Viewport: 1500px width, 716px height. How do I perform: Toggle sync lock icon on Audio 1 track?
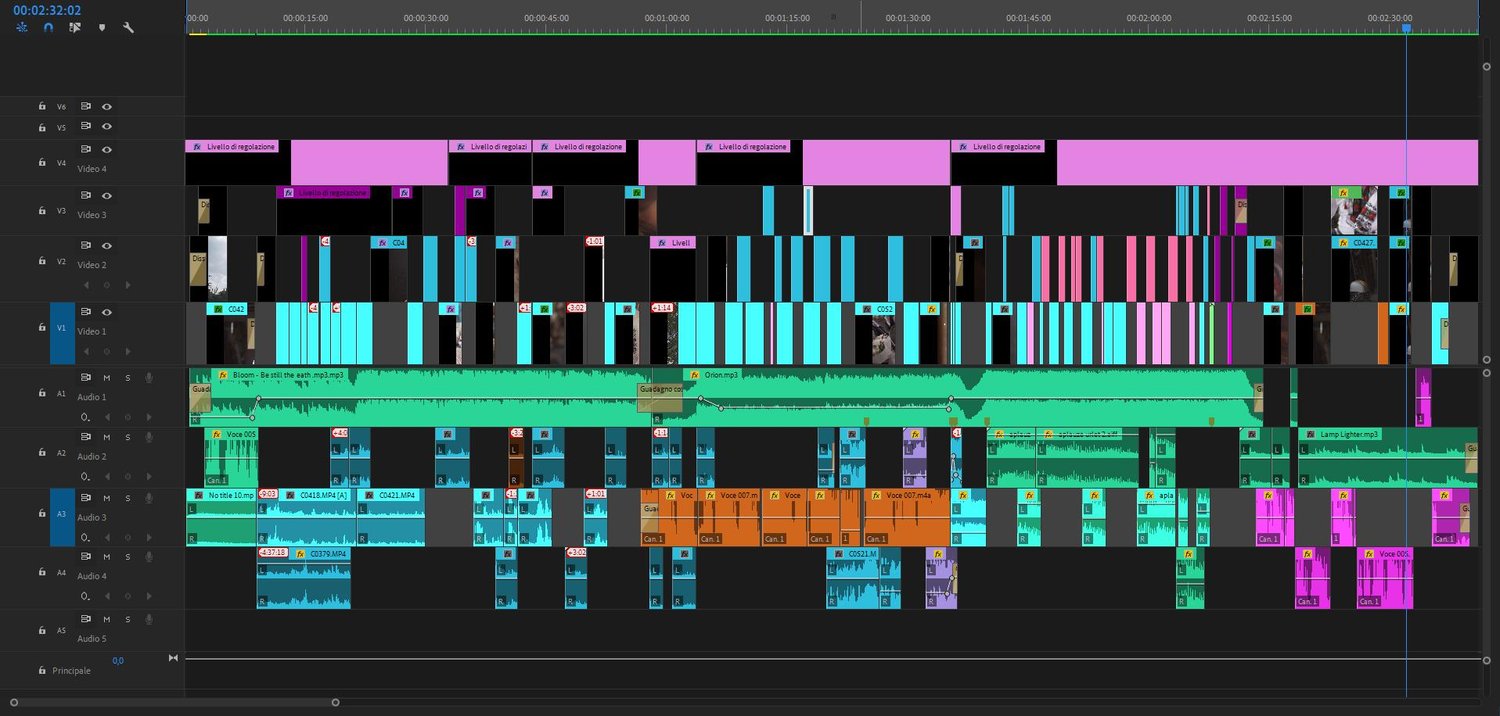[86, 377]
